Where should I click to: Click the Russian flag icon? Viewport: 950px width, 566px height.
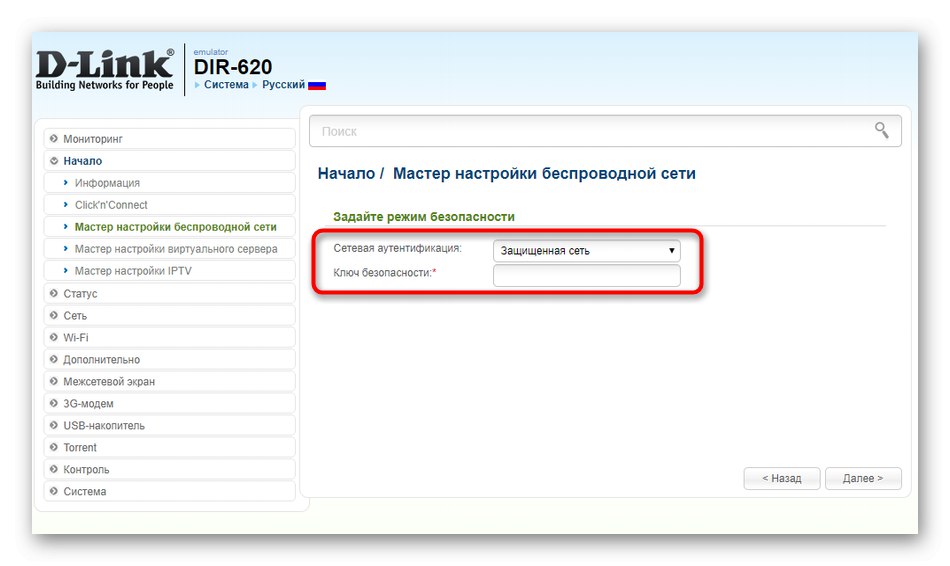317,85
